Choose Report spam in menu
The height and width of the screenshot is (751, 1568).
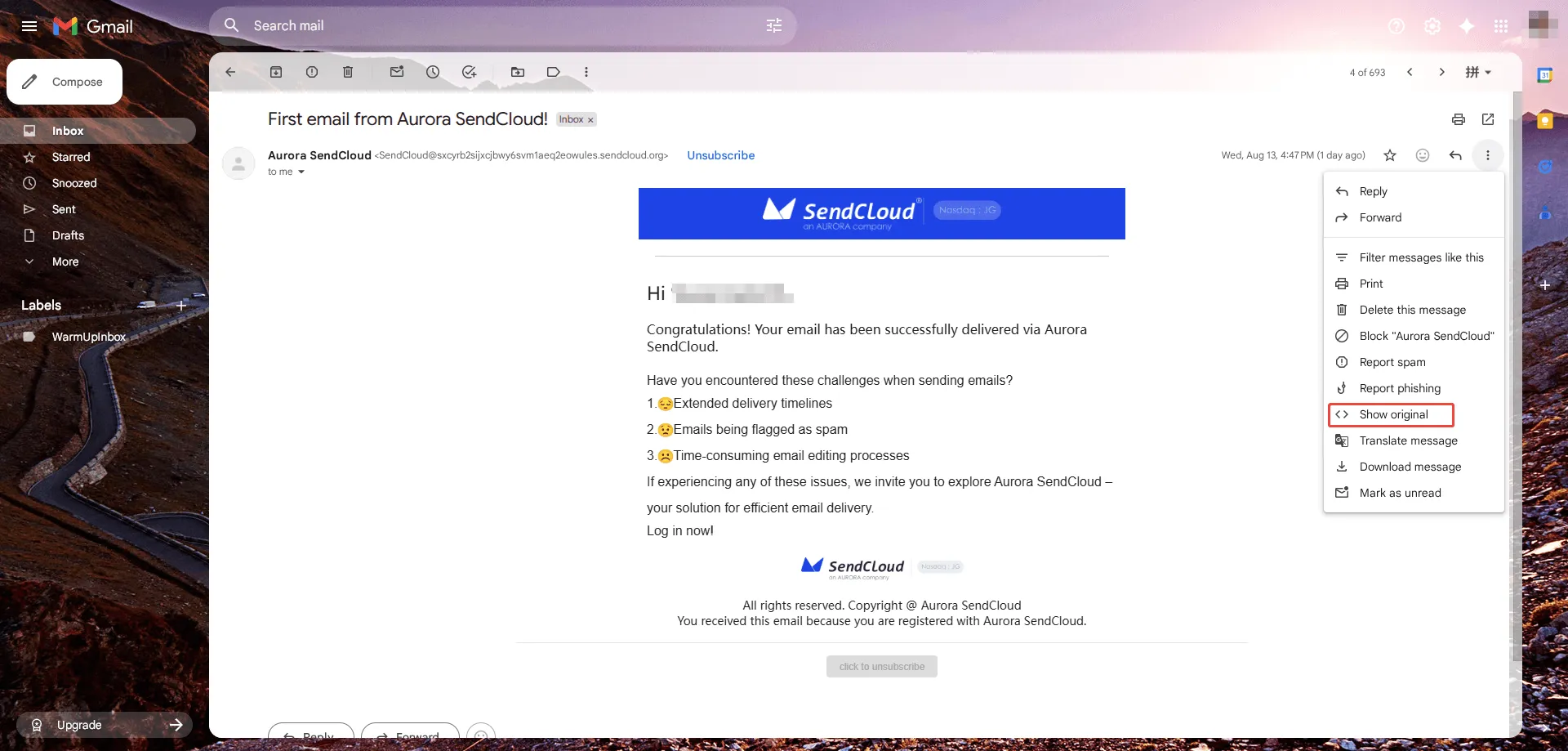[x=1414, y=362]
